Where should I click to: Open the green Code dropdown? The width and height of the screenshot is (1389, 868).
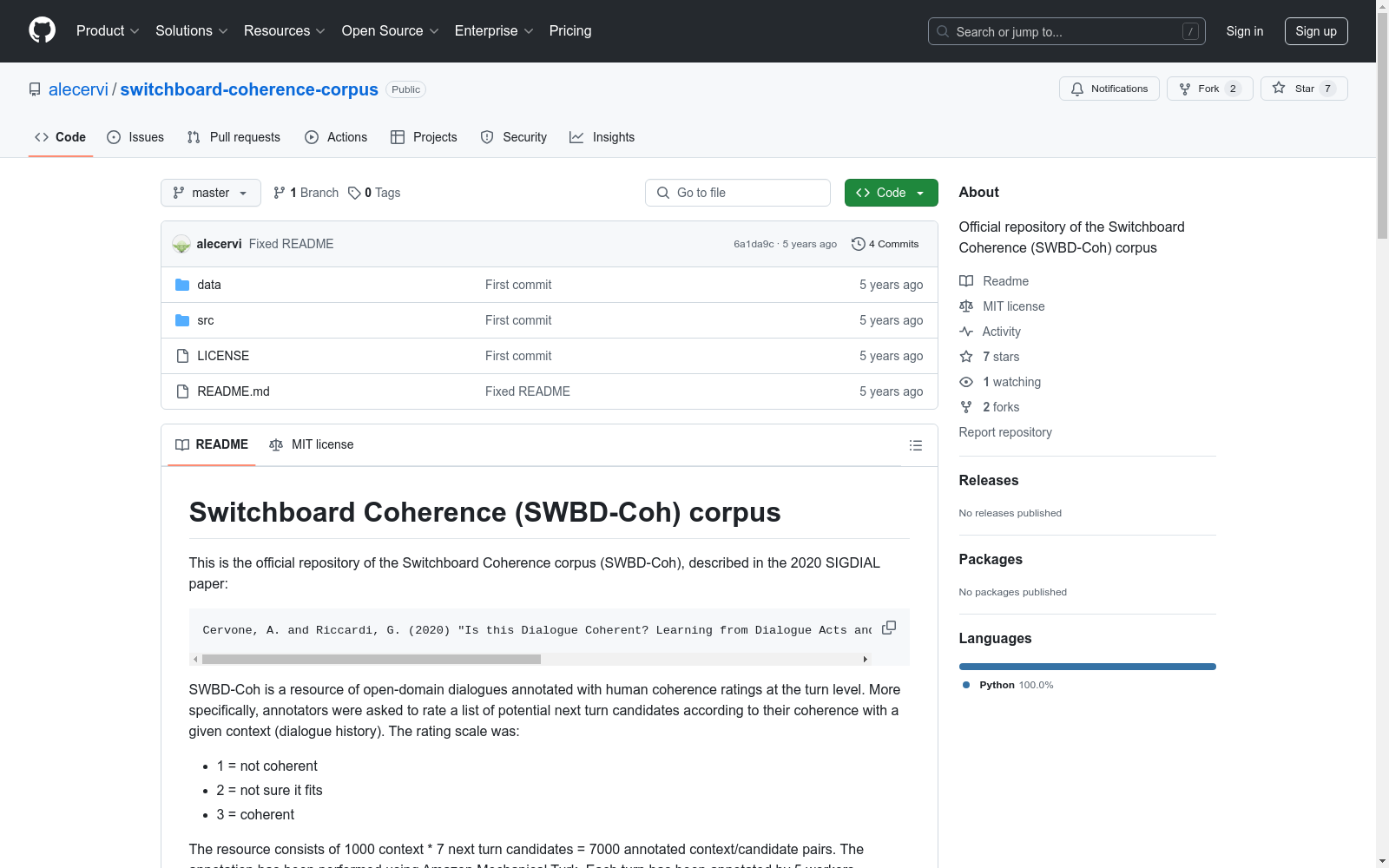[x=891, y=193]
